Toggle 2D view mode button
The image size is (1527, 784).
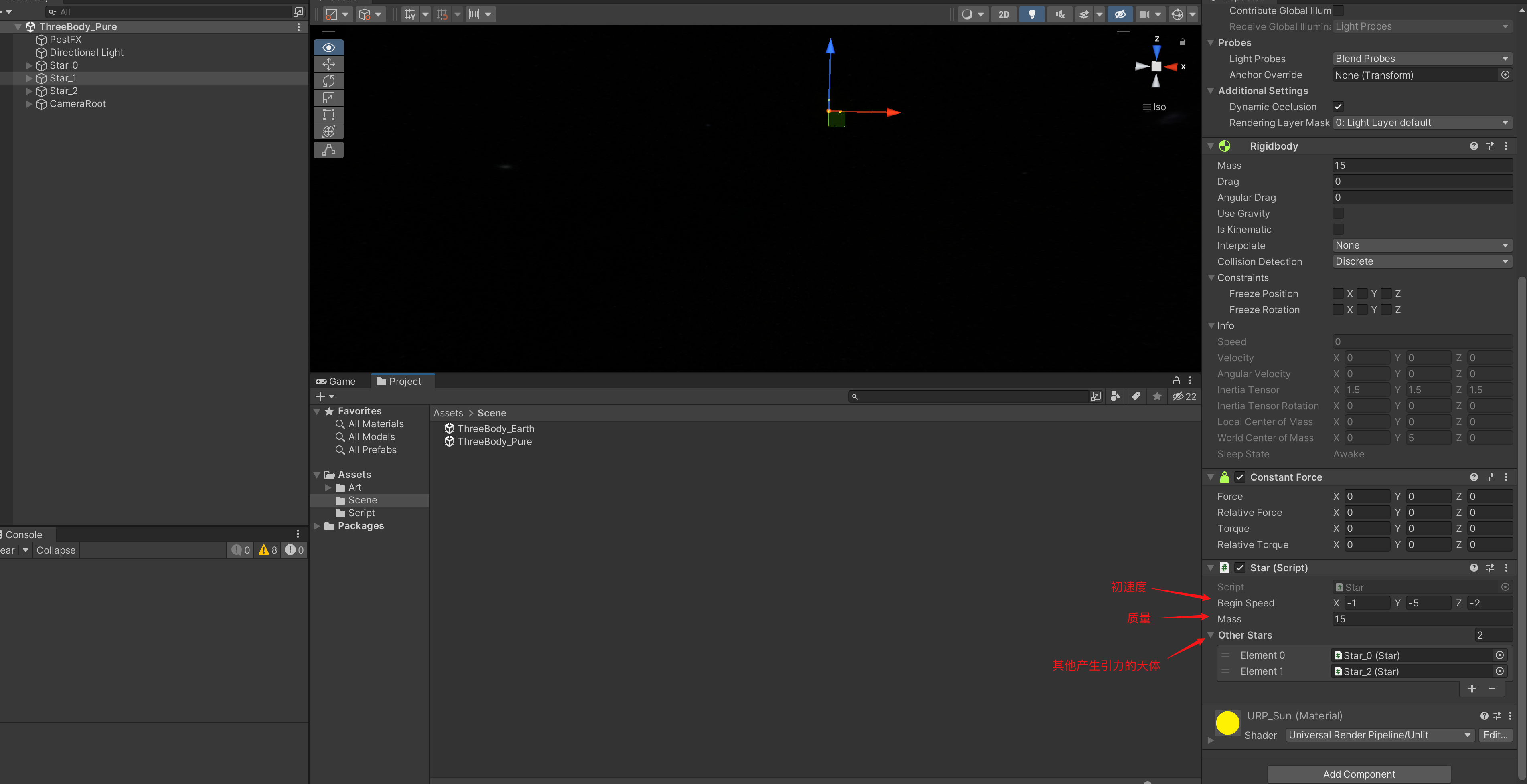click(x=1004, y=14)
